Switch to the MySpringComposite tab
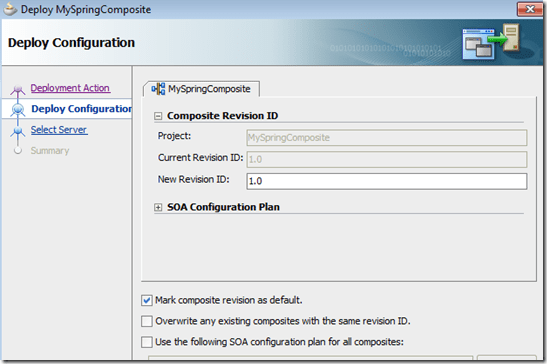Screen dimensions: 547x364 pyautogui.click(x=201, y=89)
